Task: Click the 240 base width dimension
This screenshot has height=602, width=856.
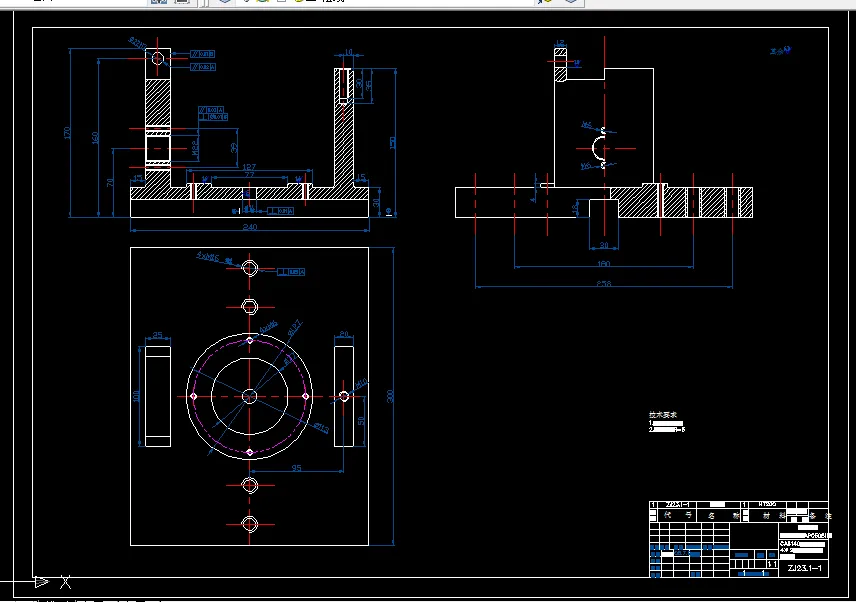Action: pos(249,227)
